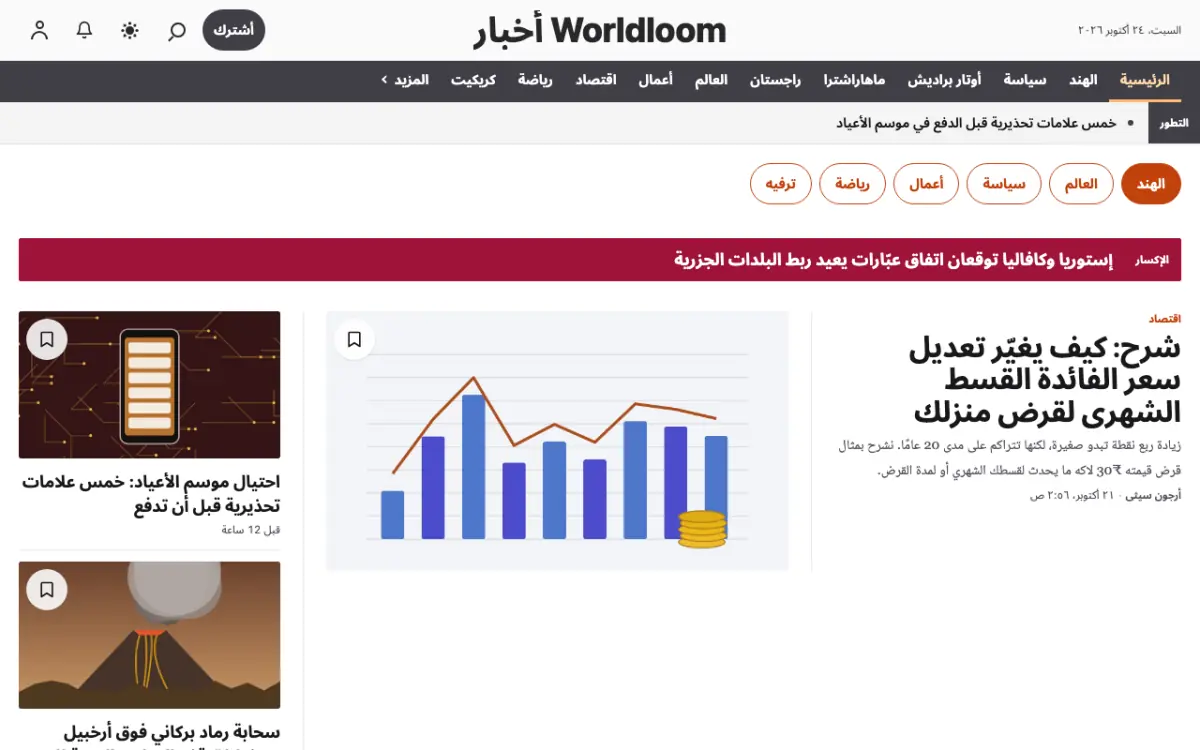Open the ماهاراشترا nav item
Screen dimensions: 1200x750
point(855,80)
